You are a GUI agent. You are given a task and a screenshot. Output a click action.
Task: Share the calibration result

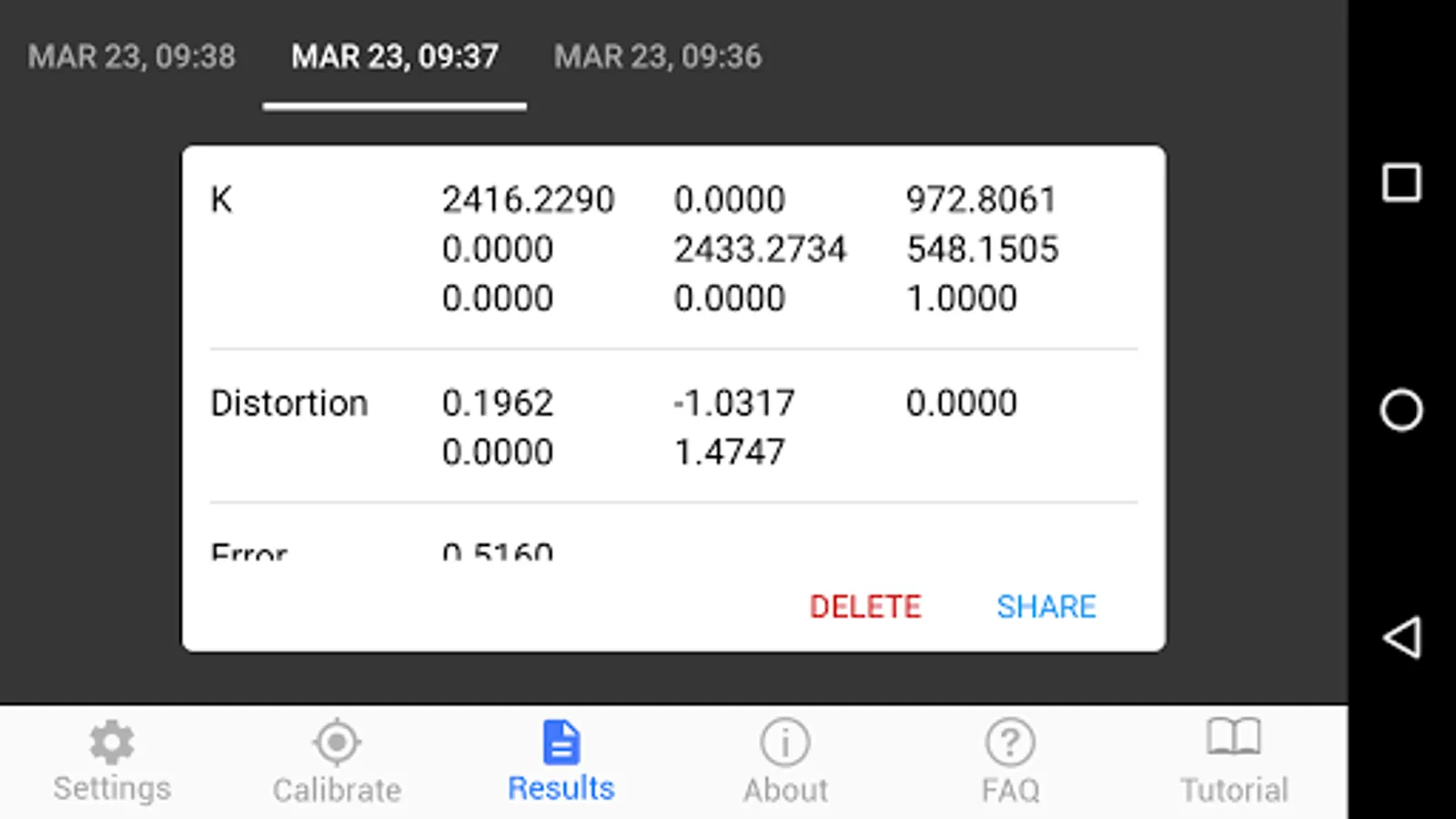pyautogui.click(x=1046, y=606)
